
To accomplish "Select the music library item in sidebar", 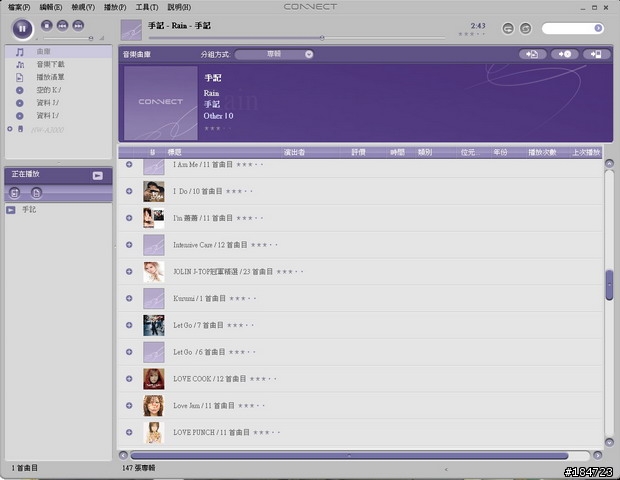I will pos(59,51).
